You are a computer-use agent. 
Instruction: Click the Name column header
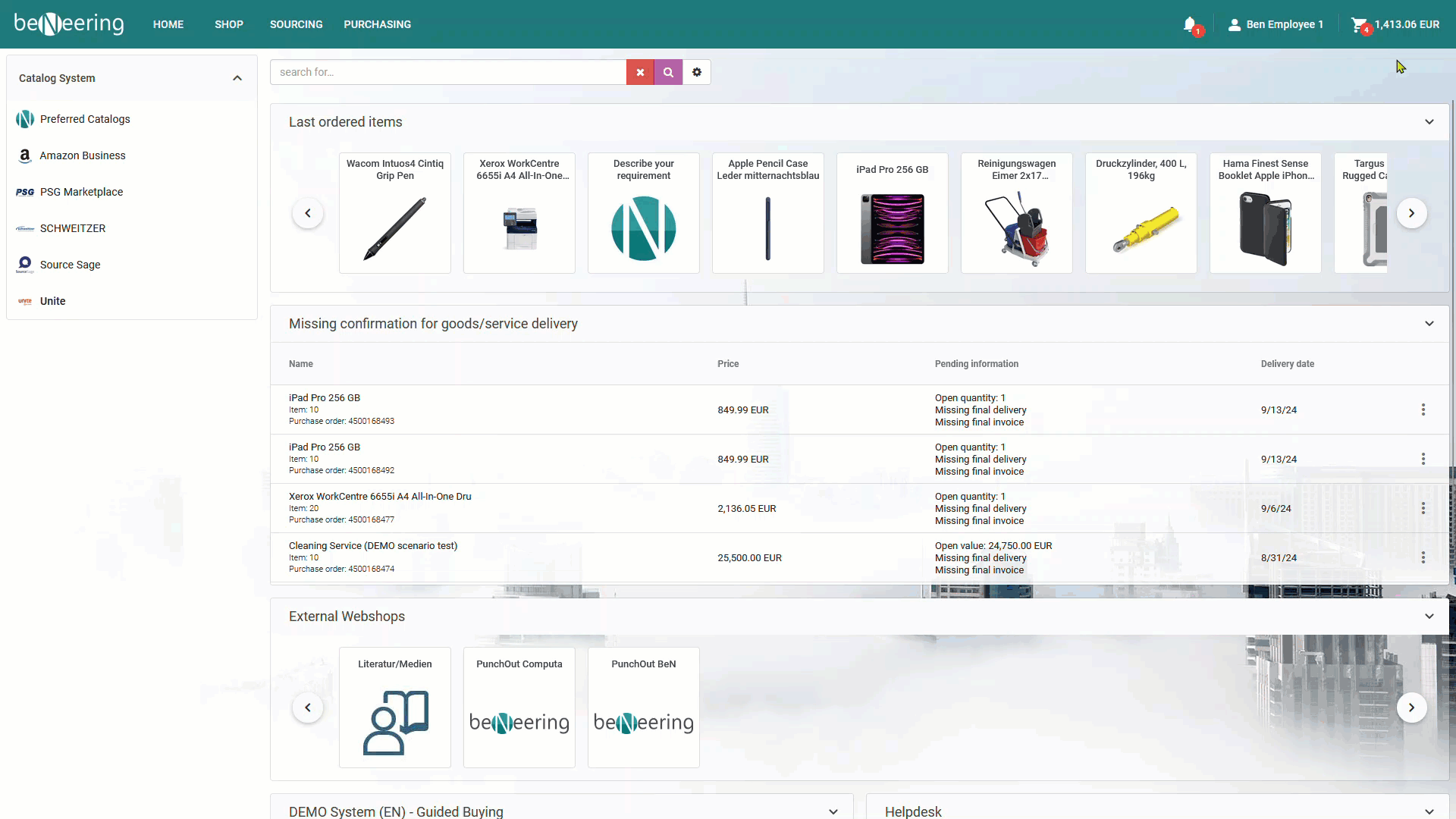click(301, 364)
